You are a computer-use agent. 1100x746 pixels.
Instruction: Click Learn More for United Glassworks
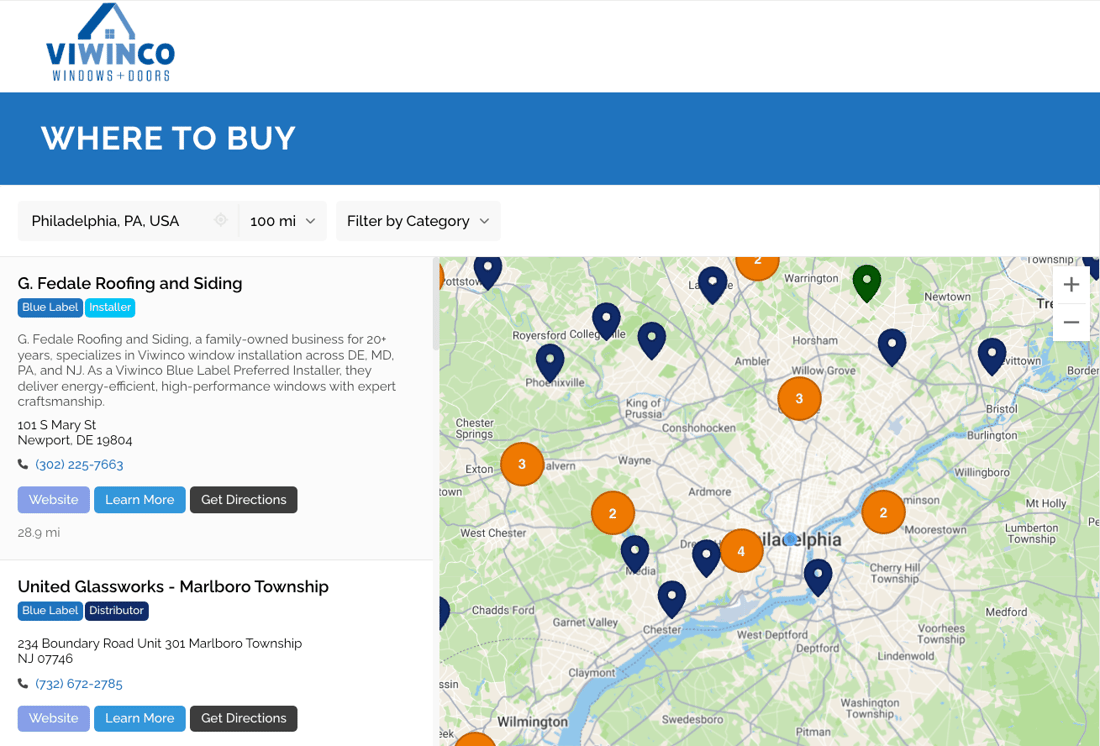click(x=139, y=718)
